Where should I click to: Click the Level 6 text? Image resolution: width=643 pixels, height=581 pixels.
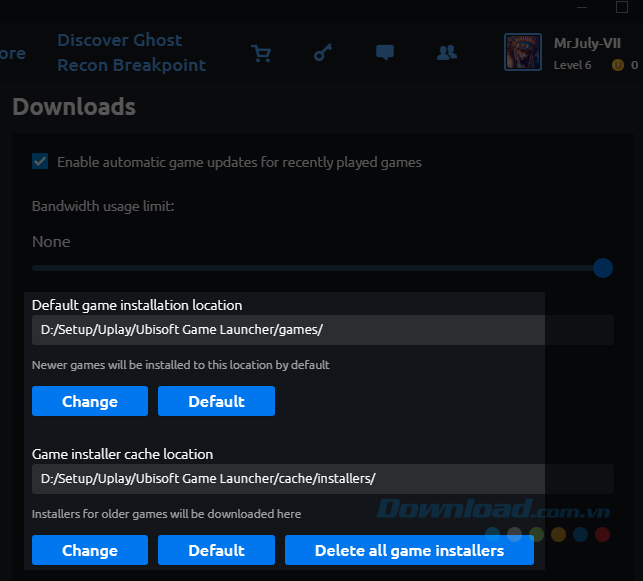[572, 65]
